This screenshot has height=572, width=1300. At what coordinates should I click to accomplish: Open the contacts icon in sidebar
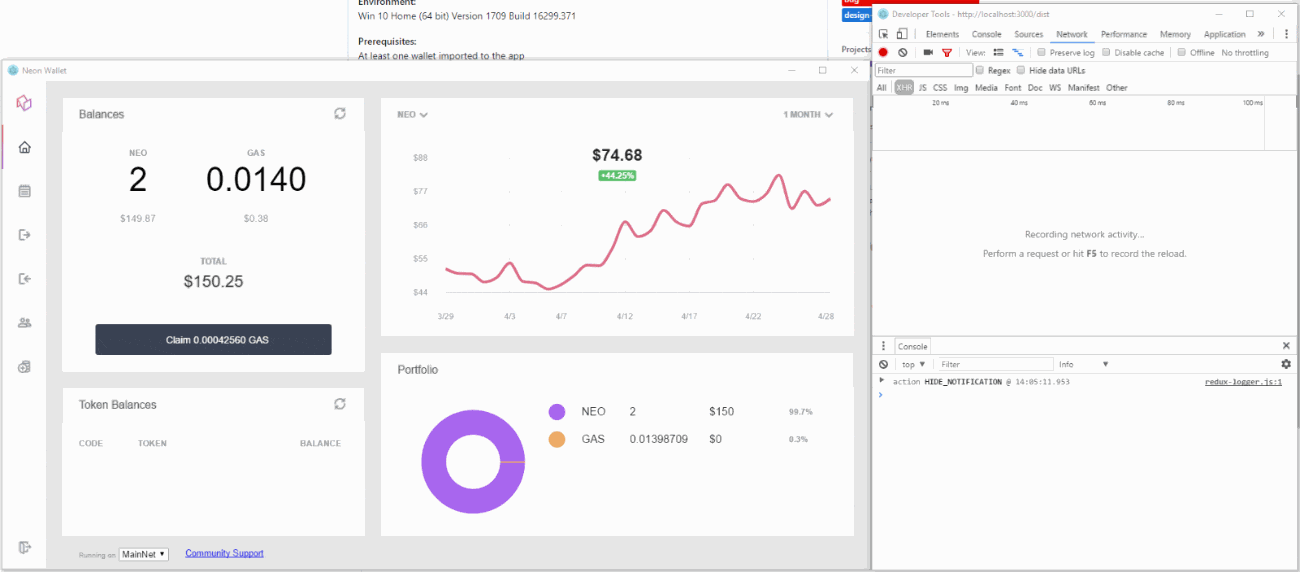tap(25, 323)
